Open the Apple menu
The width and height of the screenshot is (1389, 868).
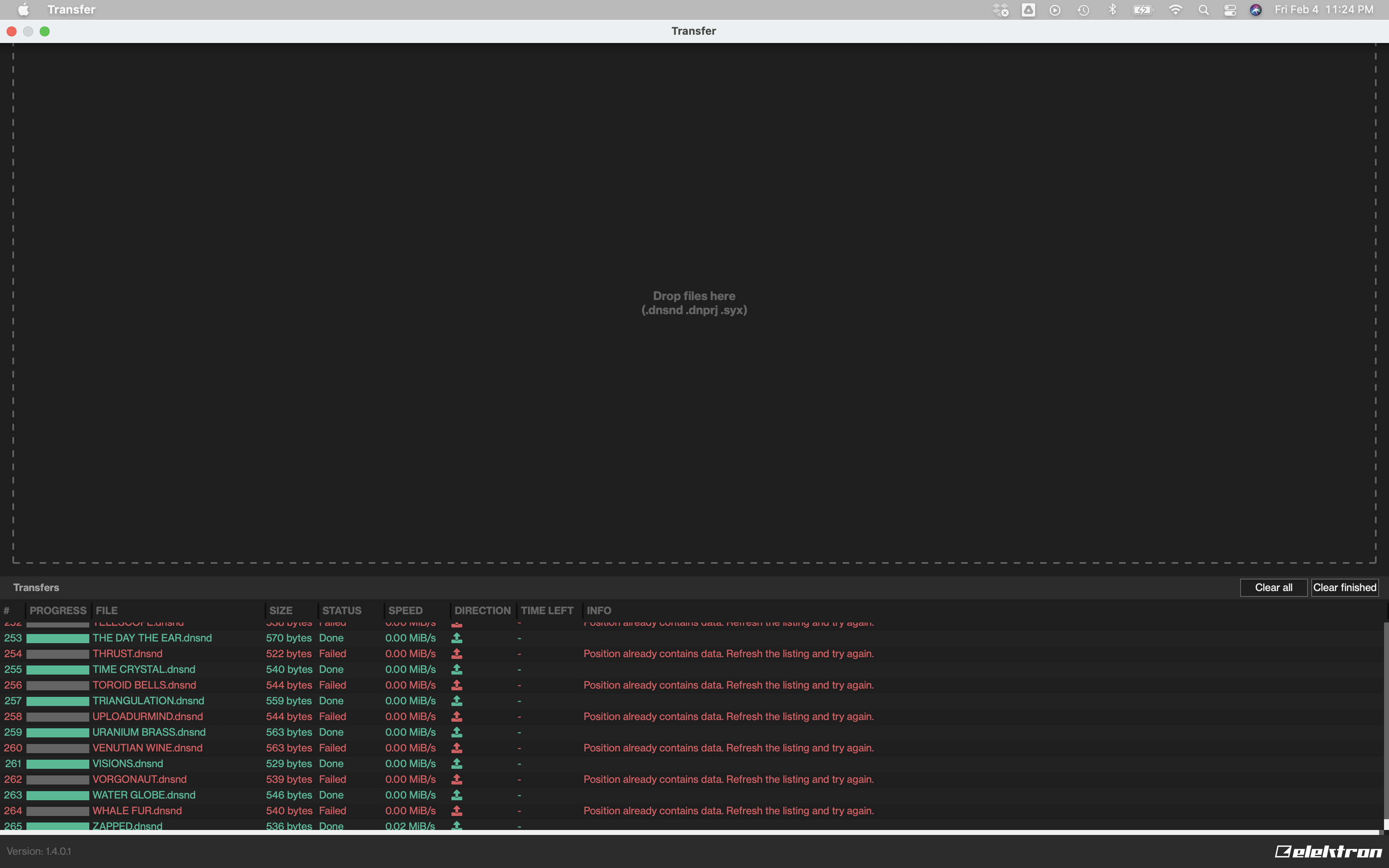[x=24, y=10]
